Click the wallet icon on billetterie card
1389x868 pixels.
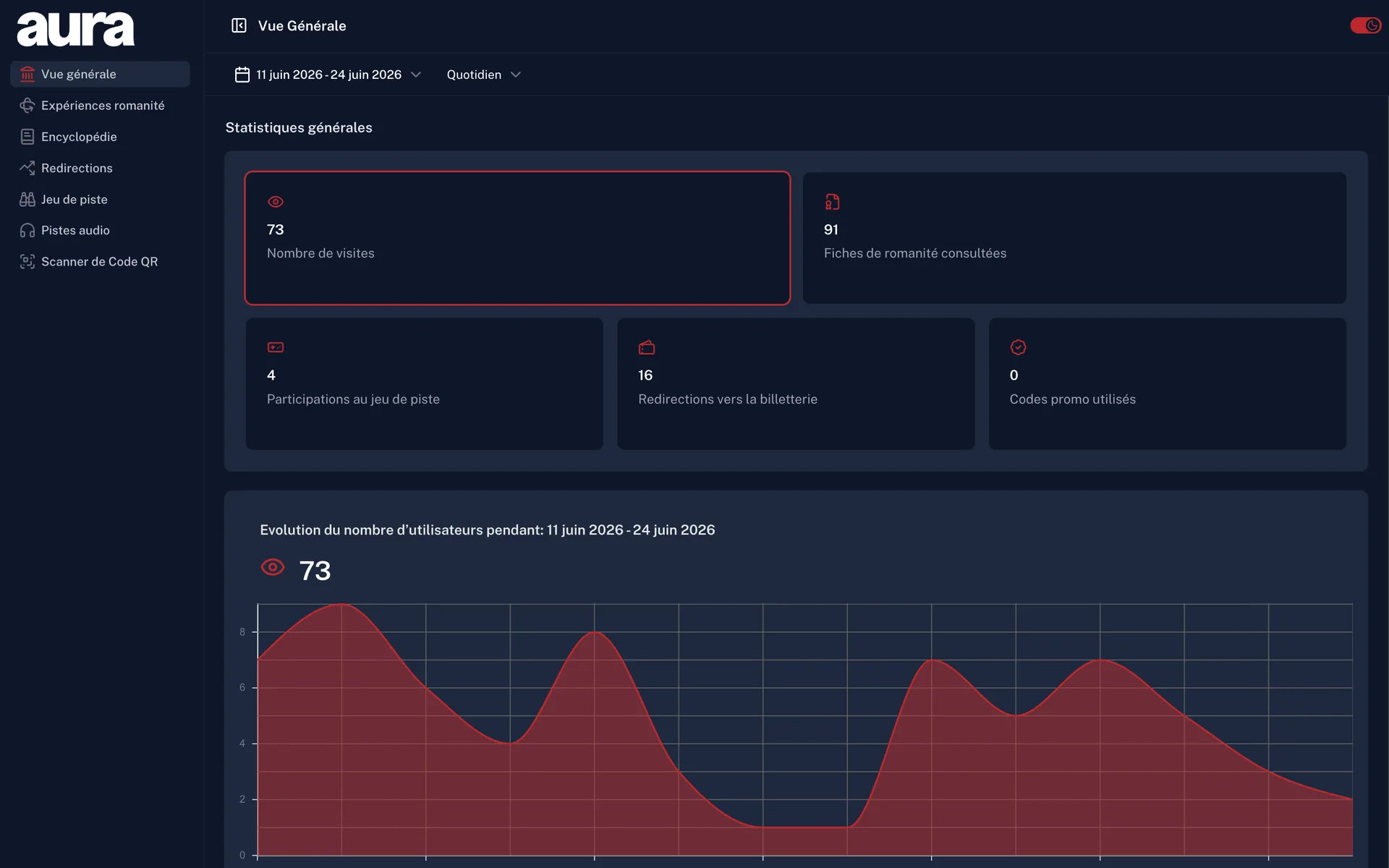coord(647,348)
